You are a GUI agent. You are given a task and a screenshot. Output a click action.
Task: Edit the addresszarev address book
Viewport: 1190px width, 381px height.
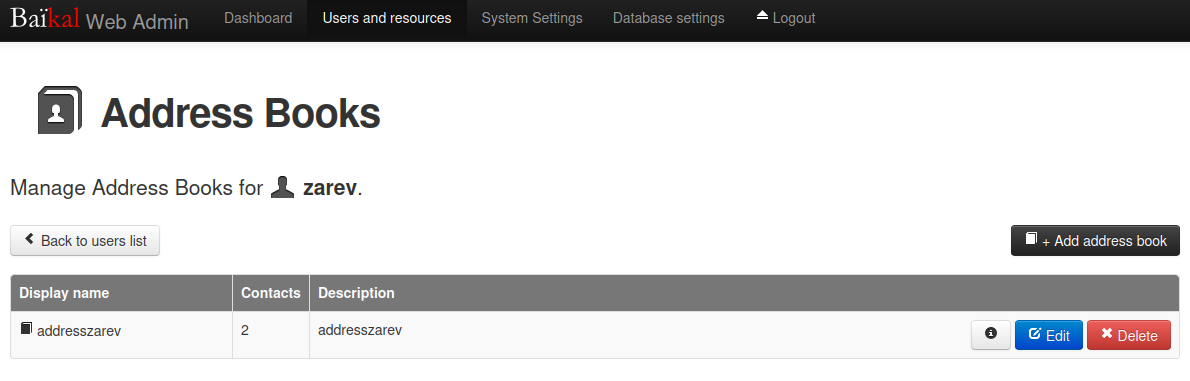[1049, 335]
